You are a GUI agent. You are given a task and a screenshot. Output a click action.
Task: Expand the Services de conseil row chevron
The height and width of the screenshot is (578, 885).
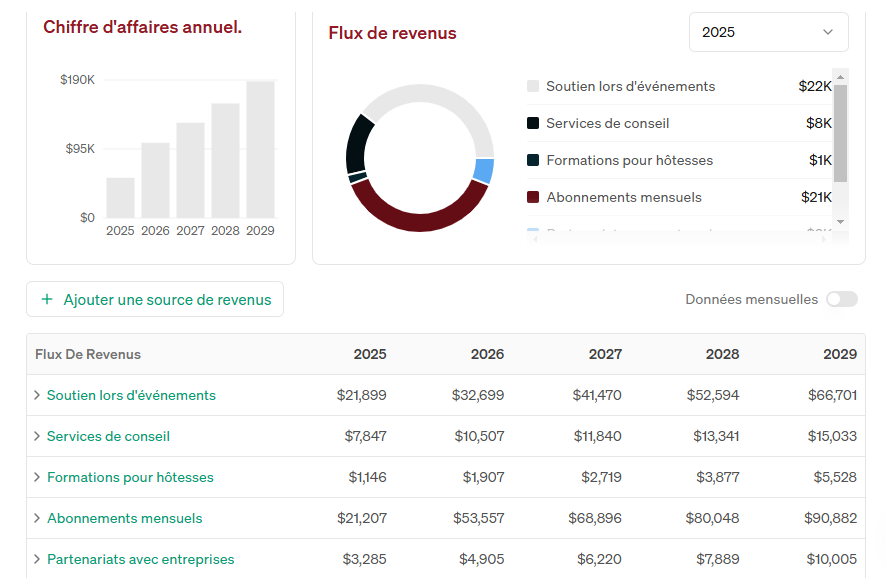pos(37,436)
